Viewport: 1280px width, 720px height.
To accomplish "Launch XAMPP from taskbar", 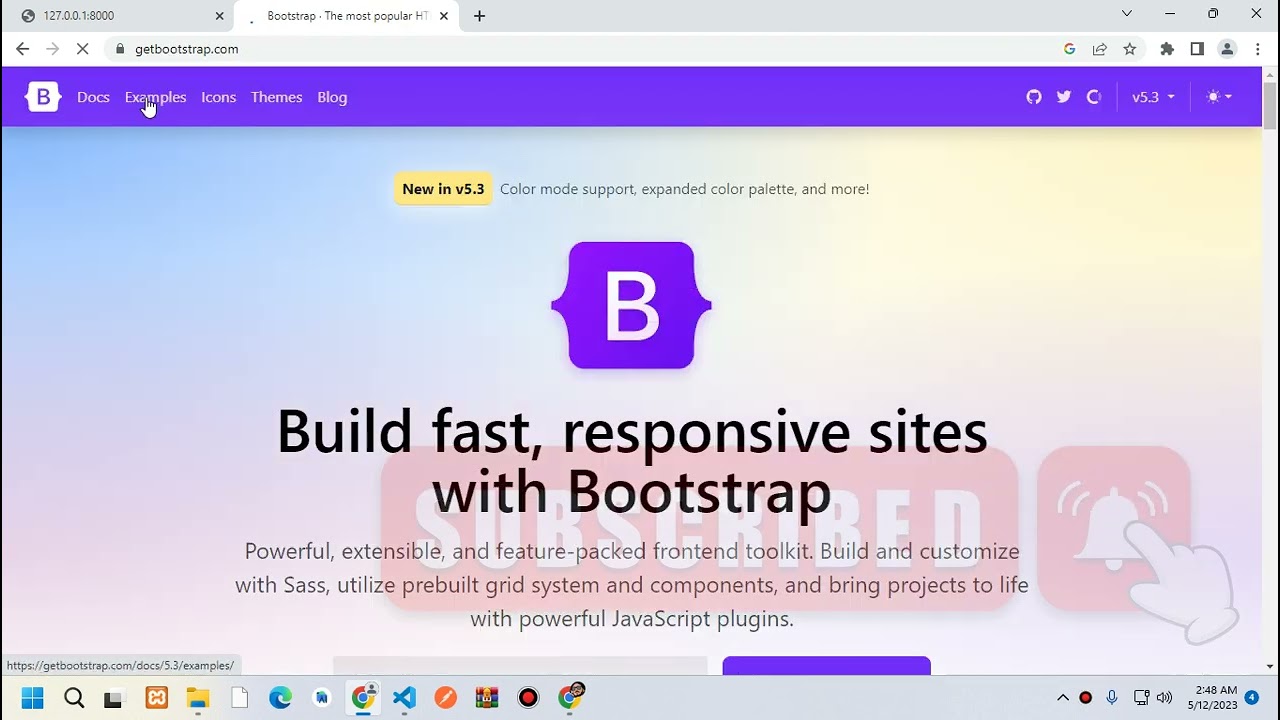I will [157, 697].
